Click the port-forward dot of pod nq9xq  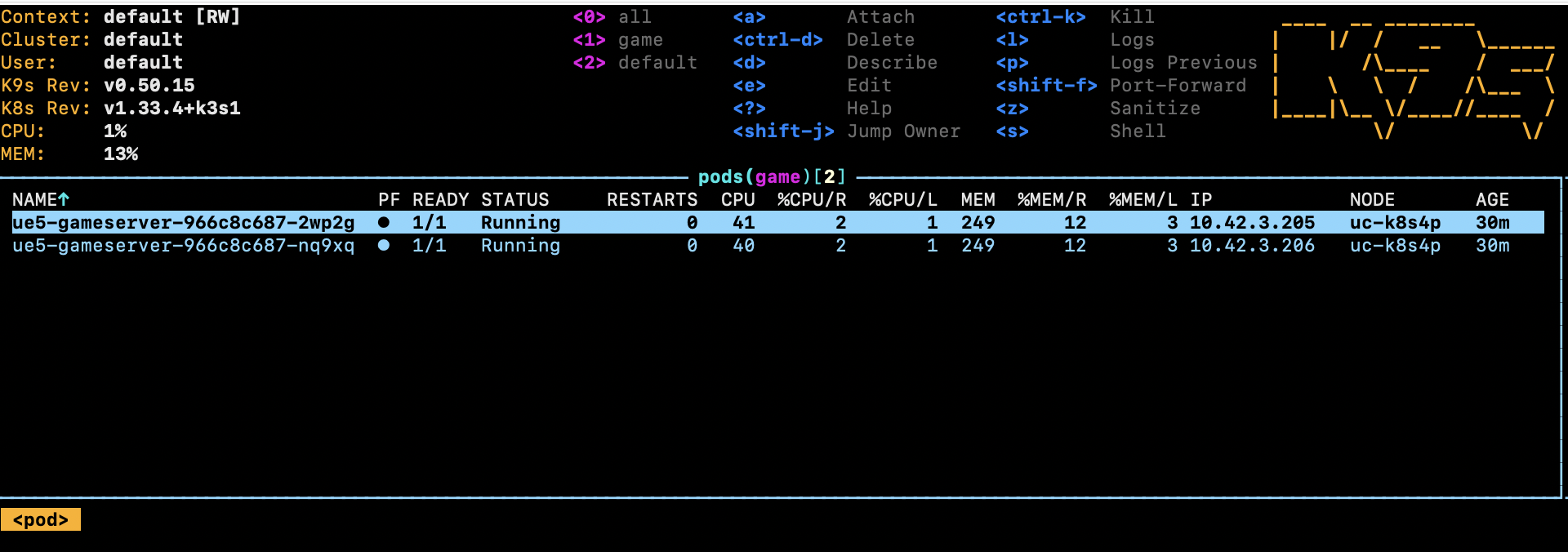point(383,245)
